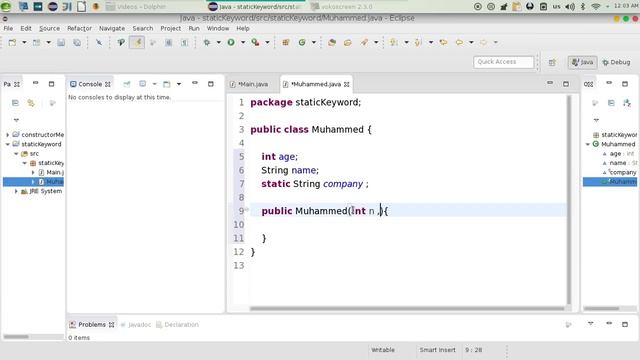
Task: Click the Open Perspective icon
Action: tap(552, 62)
